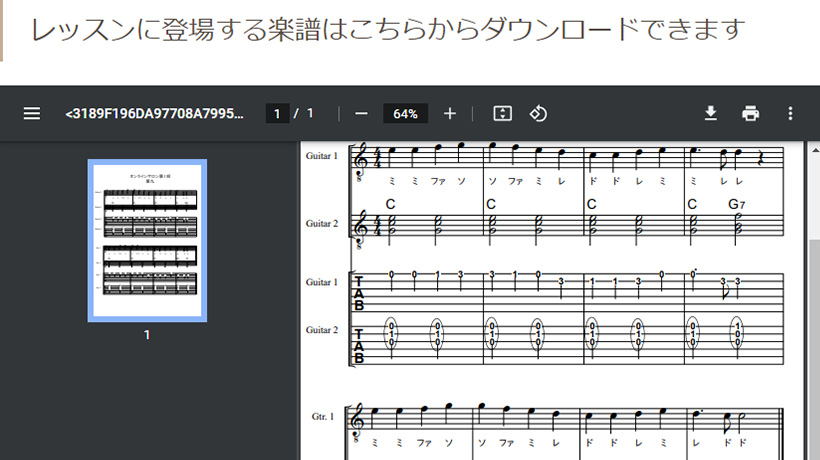Screen dimensions: 820x460
Task: Print the PDF document
Action: (x=750, y=114)
